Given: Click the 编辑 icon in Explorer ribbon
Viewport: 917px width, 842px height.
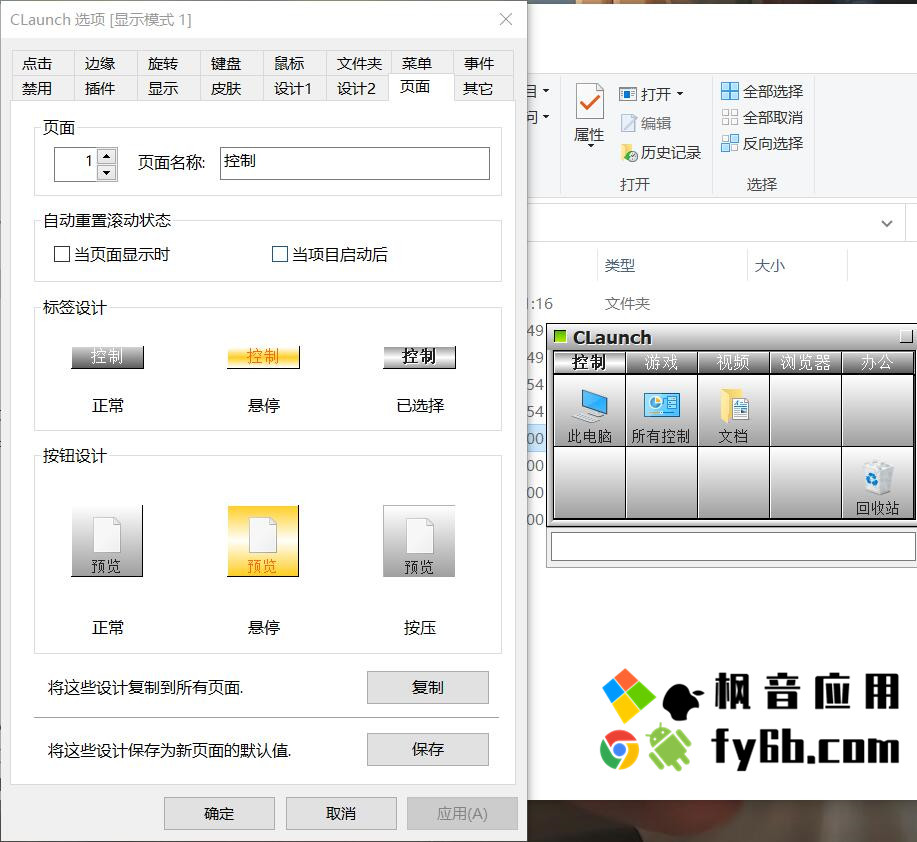Looking at the screenshot, I should [628, 123].
